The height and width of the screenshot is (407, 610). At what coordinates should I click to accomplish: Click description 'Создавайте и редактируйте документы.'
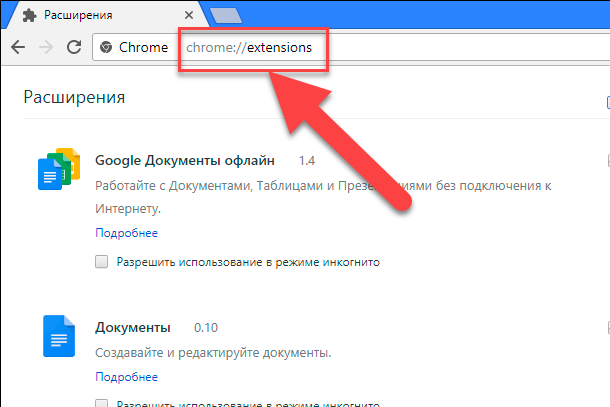pos(213,353)
